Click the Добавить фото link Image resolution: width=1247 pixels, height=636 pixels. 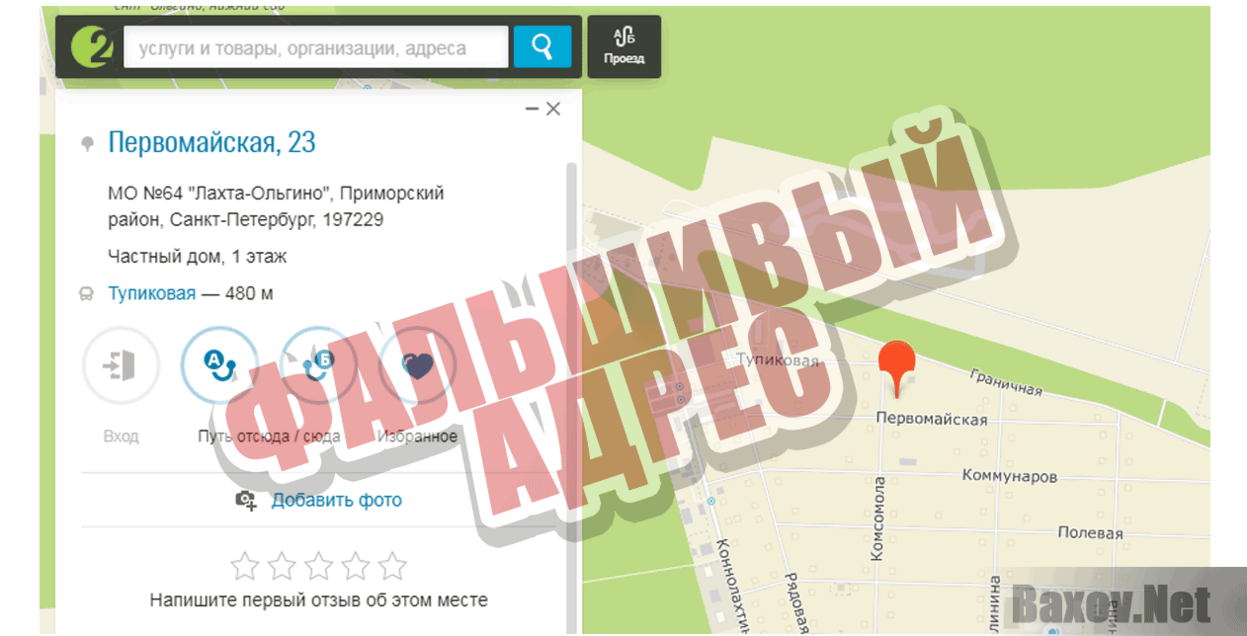(x=337, y=500)
